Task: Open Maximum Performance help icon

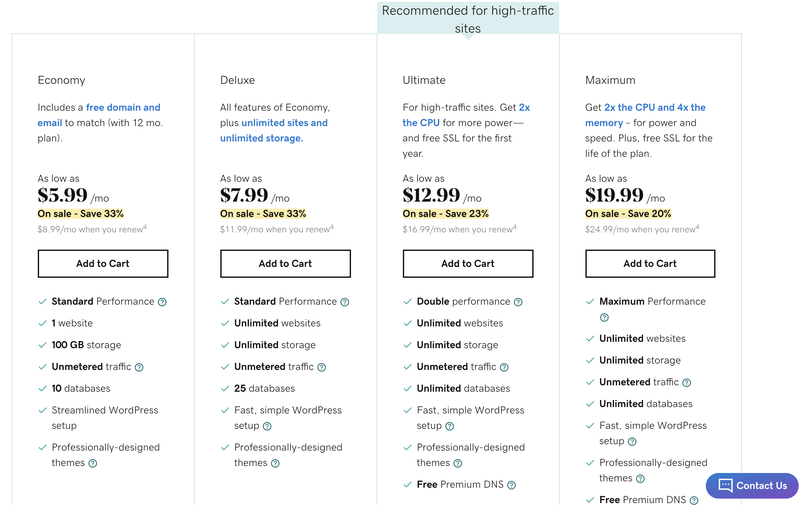Action: pyautogui.click(x=605, y=317)
